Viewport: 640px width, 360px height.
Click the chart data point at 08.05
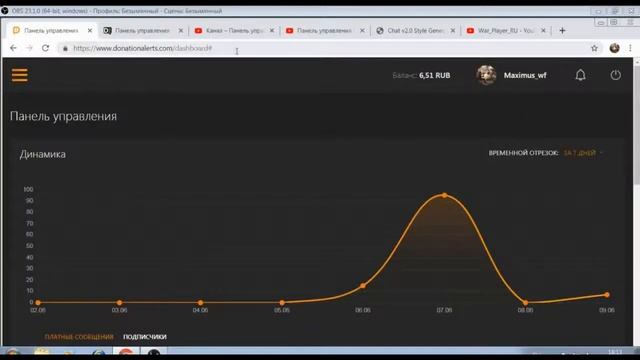[x=525, y=303]
